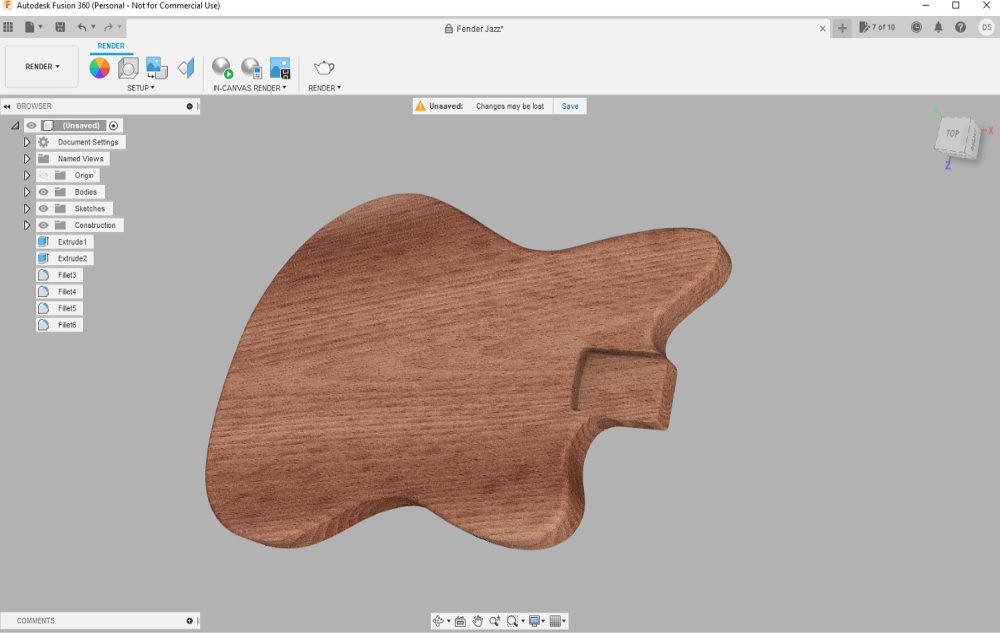Toggle visibility of Origin folder

(43, 175)
